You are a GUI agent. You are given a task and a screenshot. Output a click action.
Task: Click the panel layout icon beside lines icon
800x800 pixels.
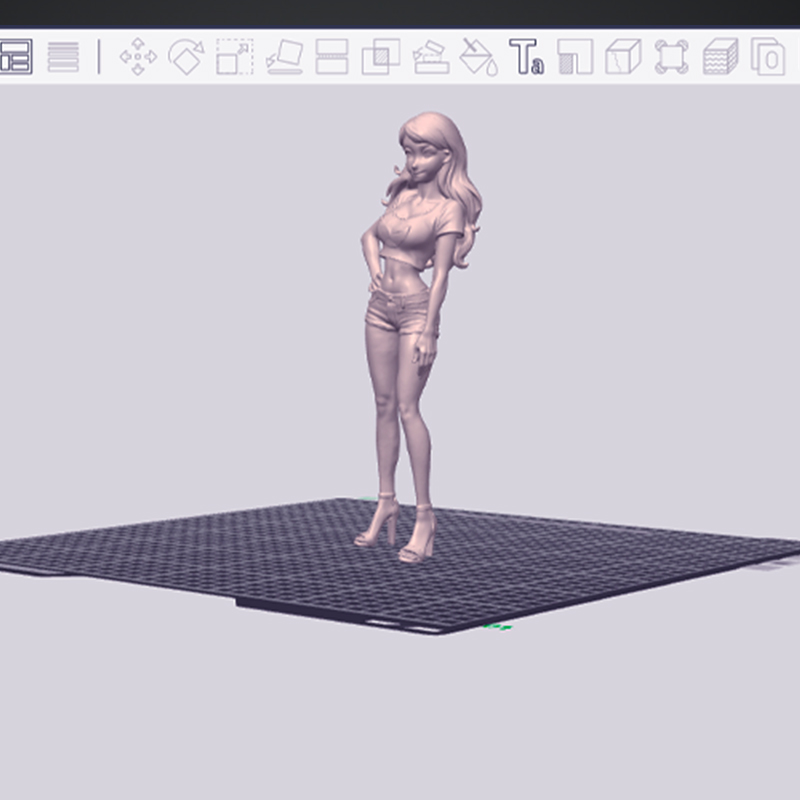pyautogui.click(x=15, y=57)
